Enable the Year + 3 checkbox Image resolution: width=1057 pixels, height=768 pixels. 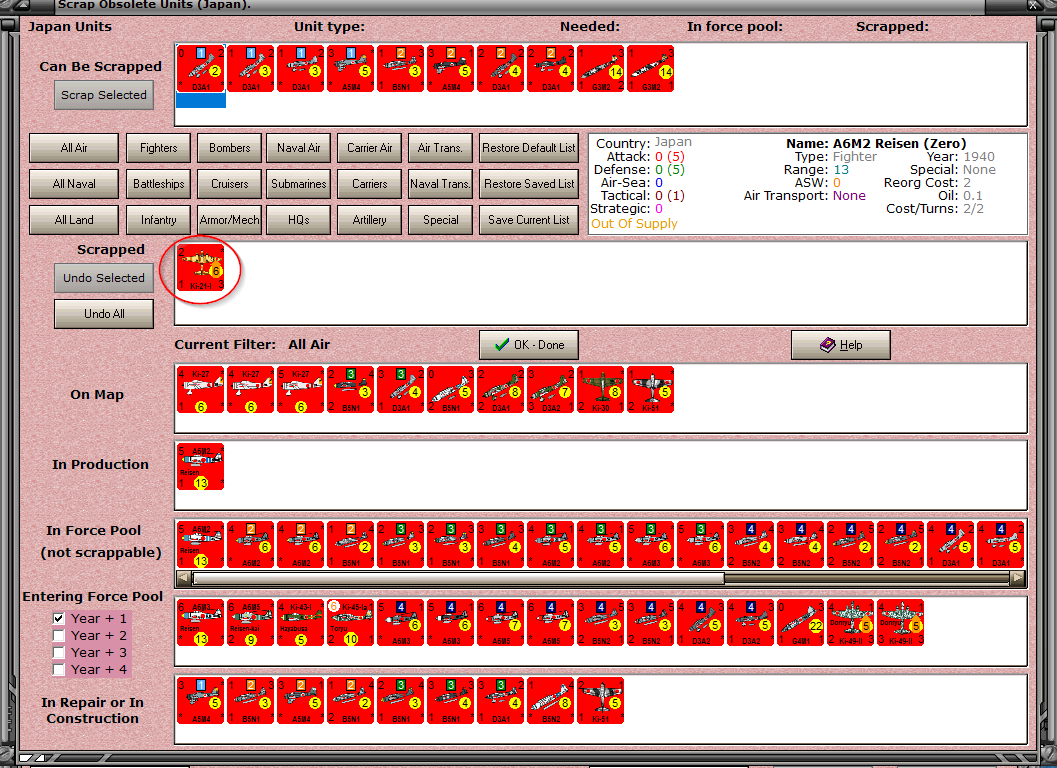[59, 653]
